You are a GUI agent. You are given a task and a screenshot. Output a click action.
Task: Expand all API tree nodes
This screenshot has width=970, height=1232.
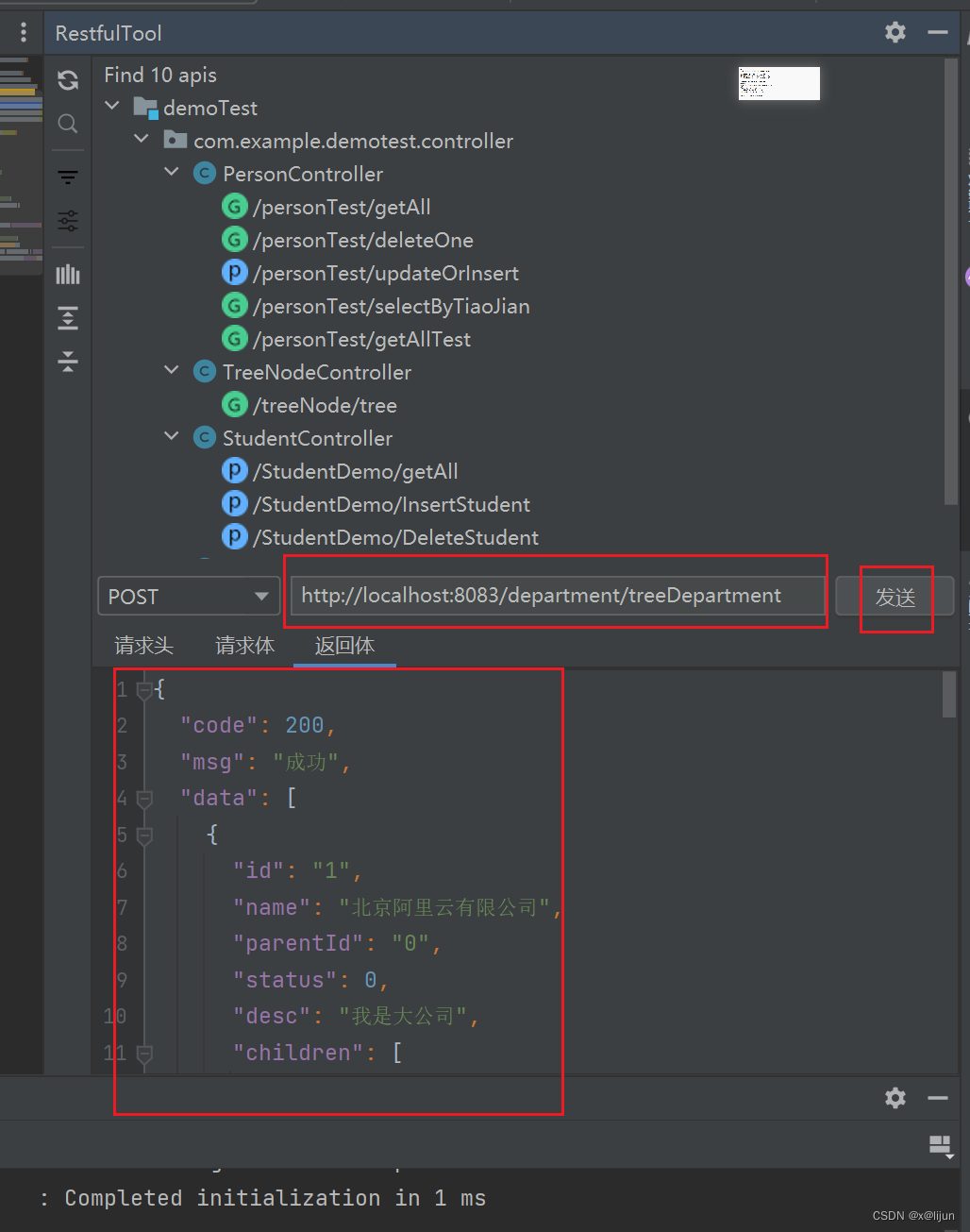click(x=67, y=318)
